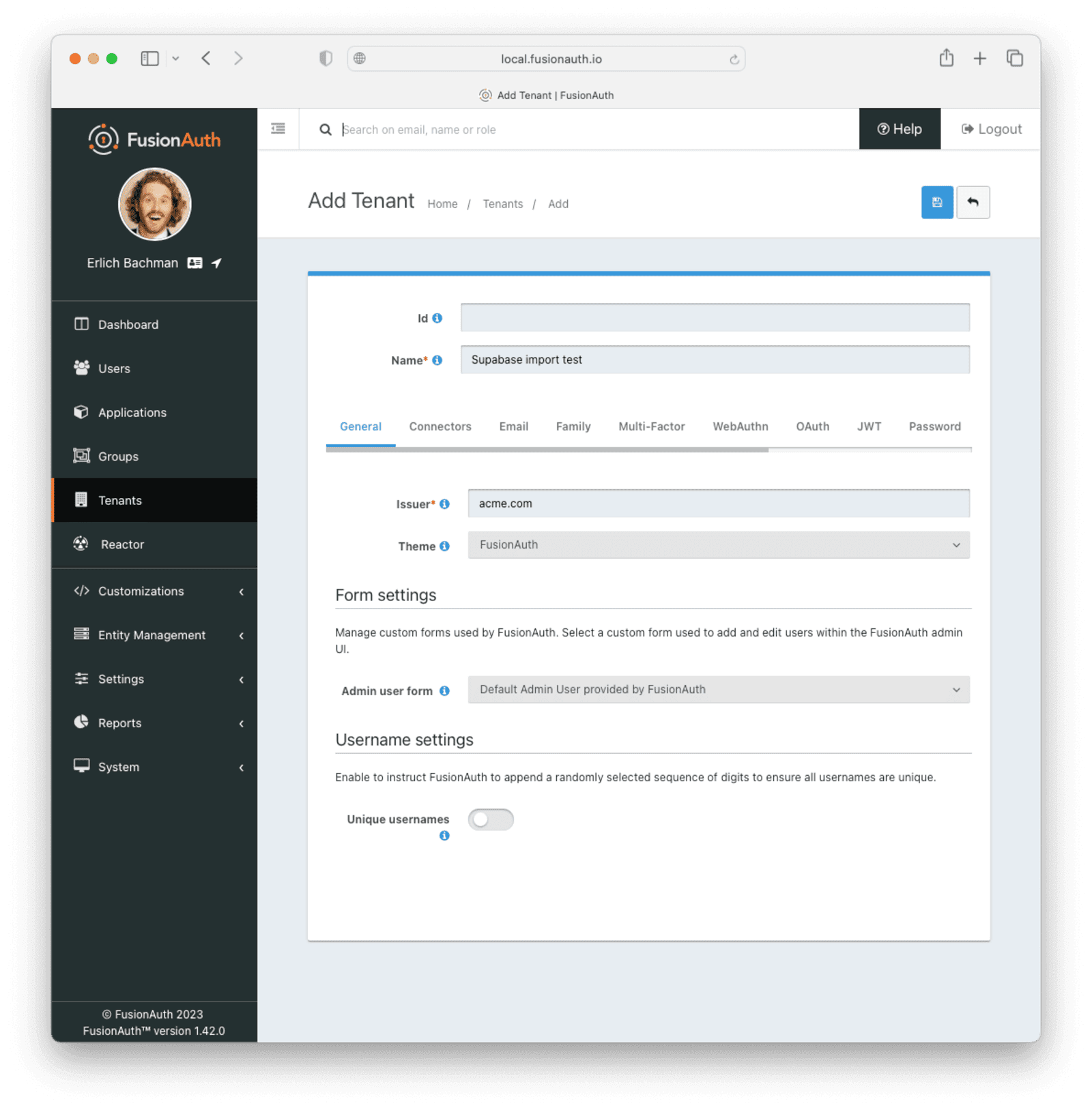Switch to the Email tab
This screenshot has height=1110, width=1092.
point(513,426)
